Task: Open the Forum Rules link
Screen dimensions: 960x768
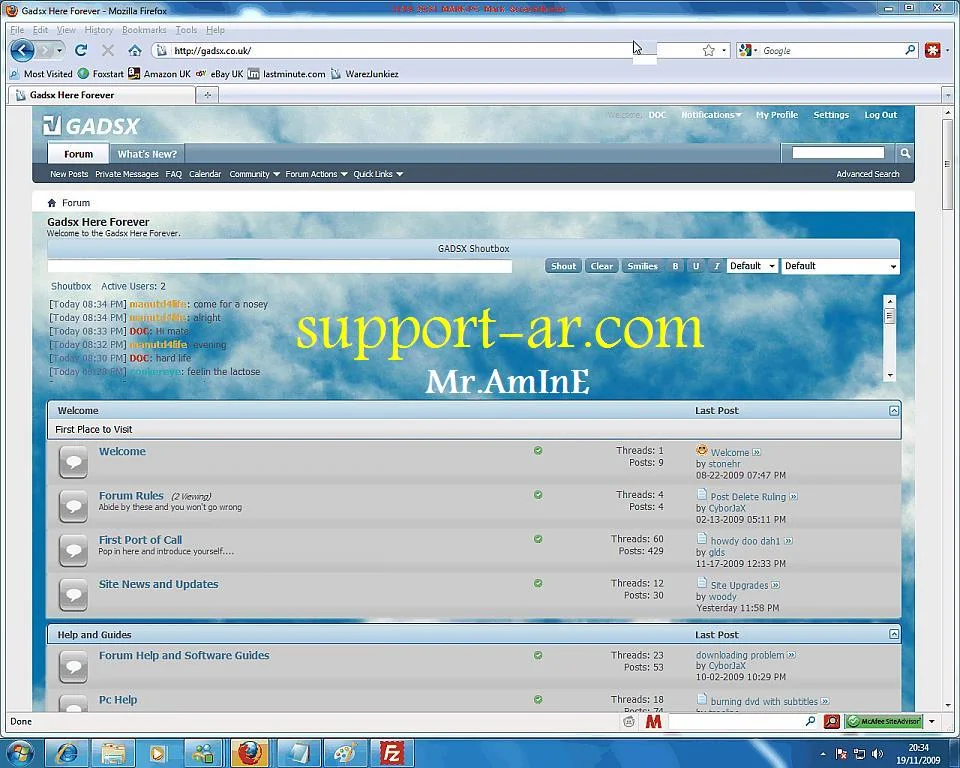Action: point(131,495)
